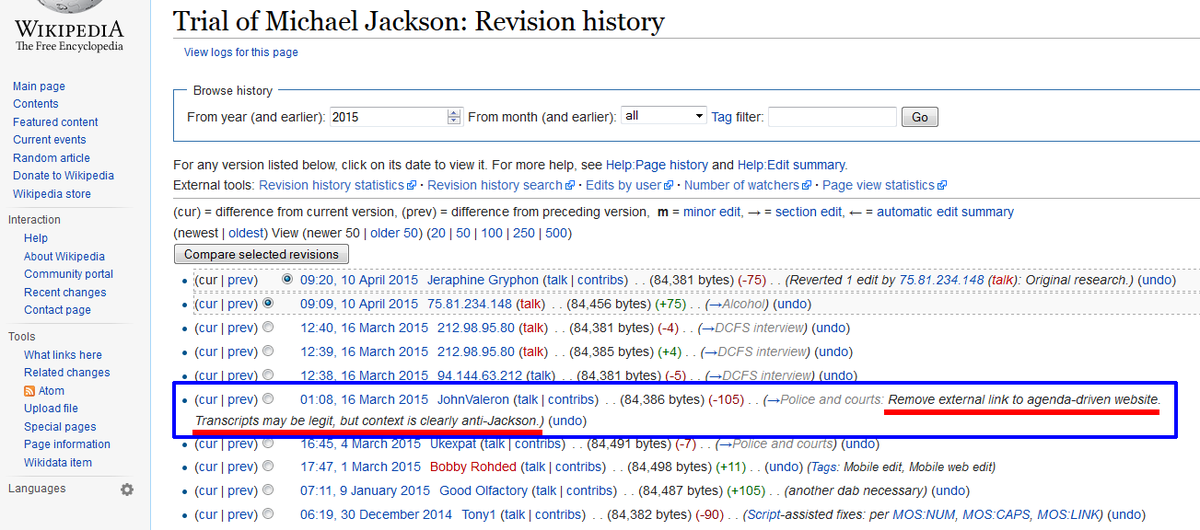Select radio button for 09:20, 10 April 2015 revision
1200x530 pixels.
pyautogui.click(x=289, y=280)
